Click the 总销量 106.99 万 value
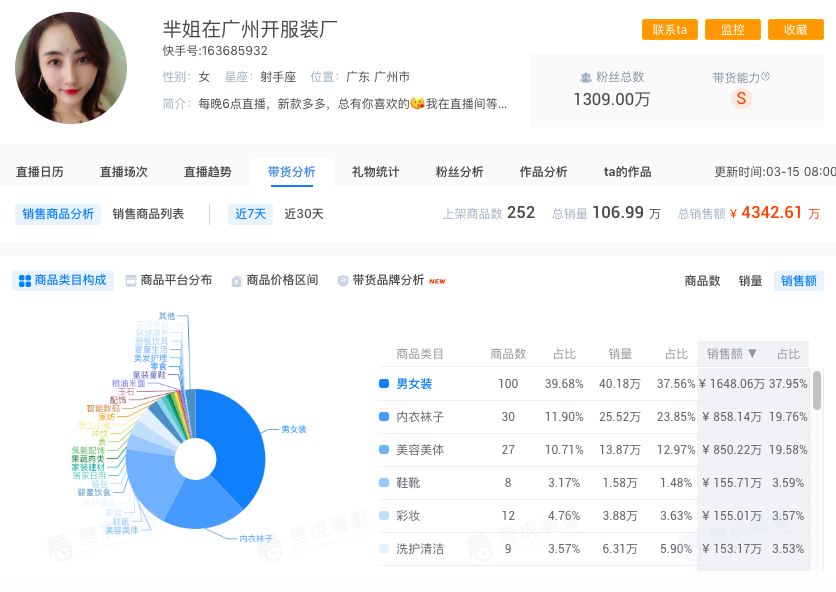This screenshot has height=592, width=836. pyautogui.click(x=626, y=213)
